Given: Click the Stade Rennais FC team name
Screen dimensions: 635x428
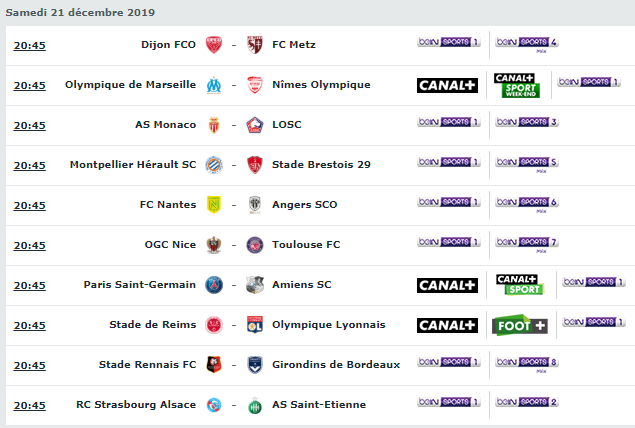Looking at the screenshot, I should (147, 364).
